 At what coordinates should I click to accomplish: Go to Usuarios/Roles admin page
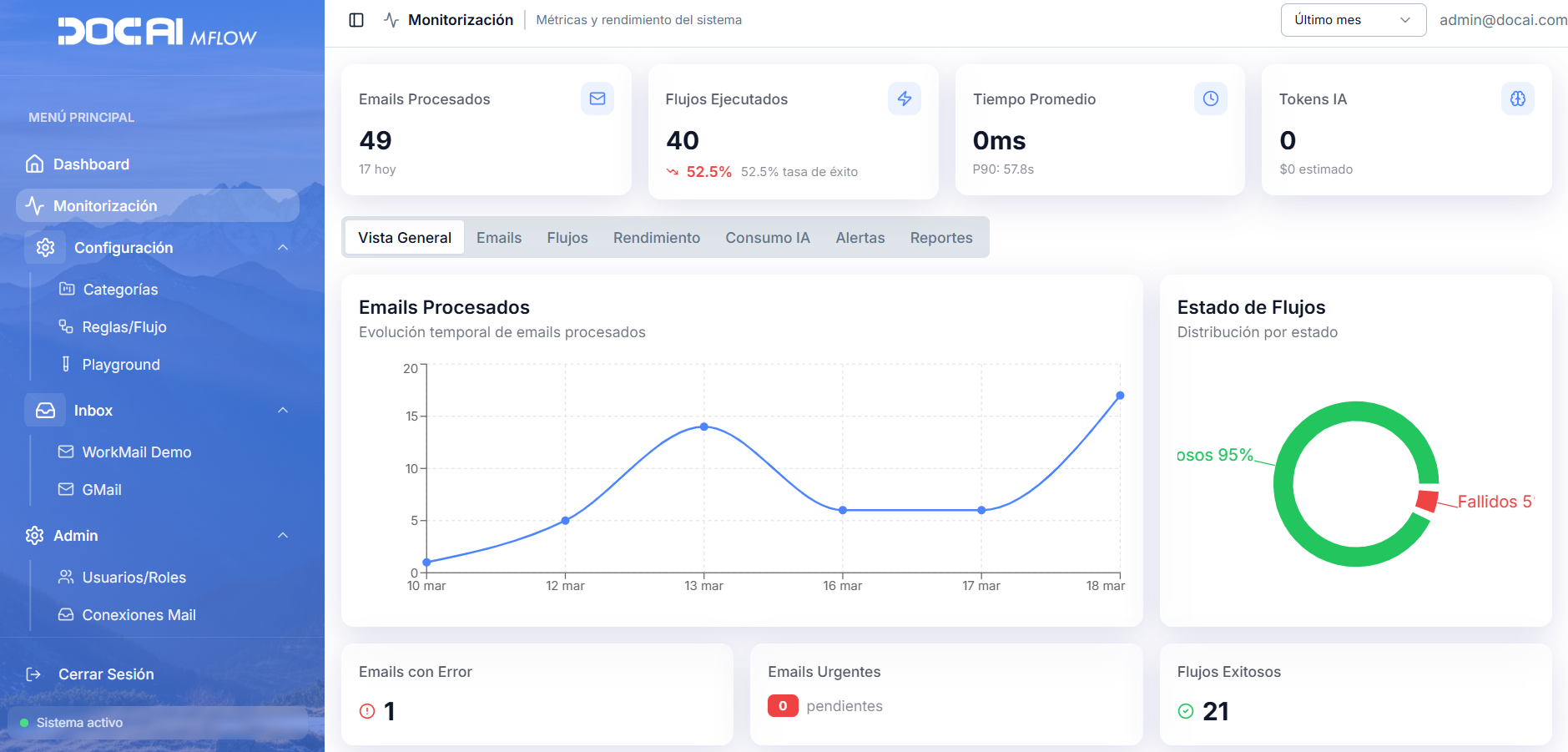click(134, 578)
